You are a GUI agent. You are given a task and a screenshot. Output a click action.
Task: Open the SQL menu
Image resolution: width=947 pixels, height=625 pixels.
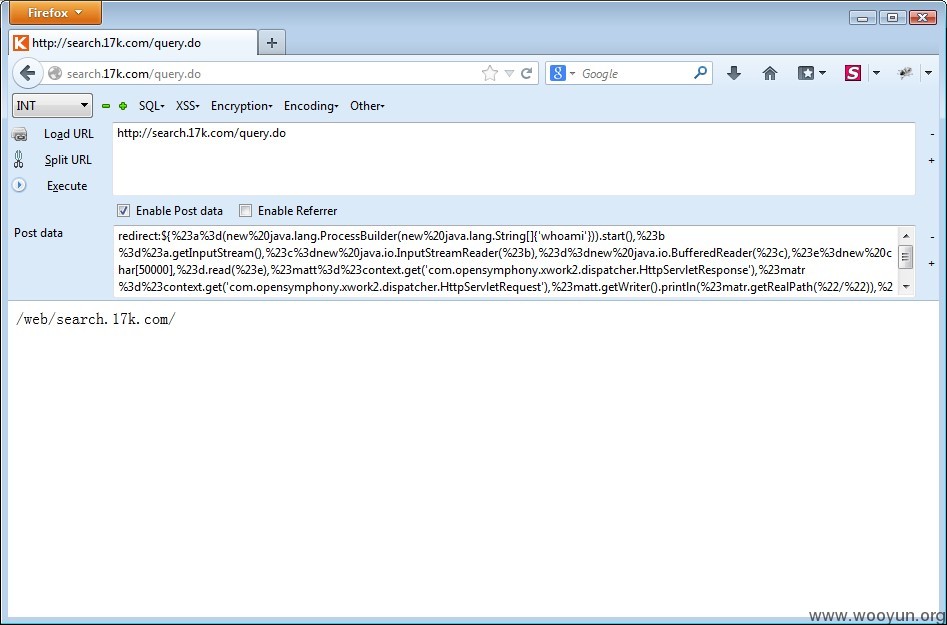pyautogui.click(x=151, y=106)
